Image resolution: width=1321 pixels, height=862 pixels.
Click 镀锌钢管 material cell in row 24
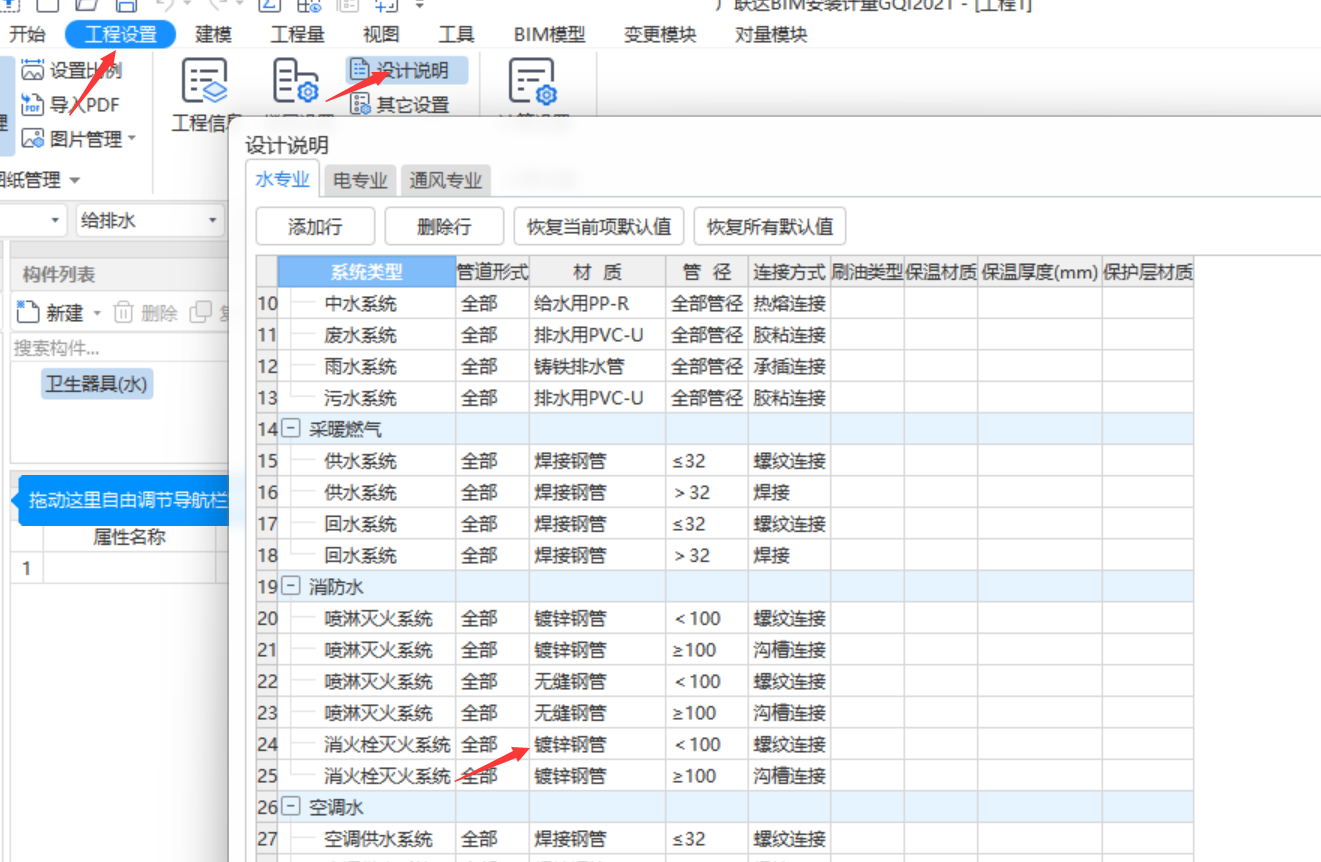pos(598,744)
